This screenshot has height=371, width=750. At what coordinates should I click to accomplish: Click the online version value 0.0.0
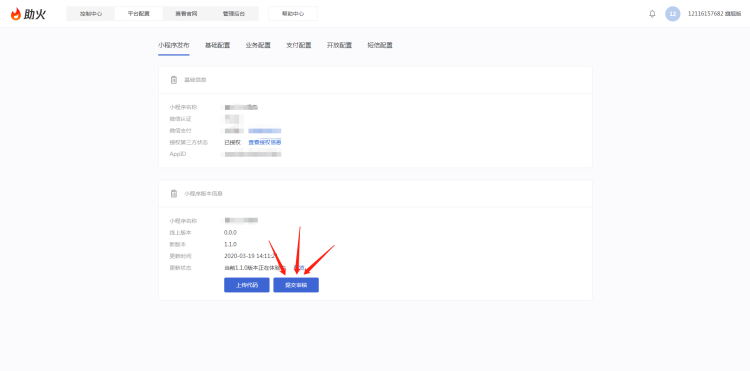(230, 233)
